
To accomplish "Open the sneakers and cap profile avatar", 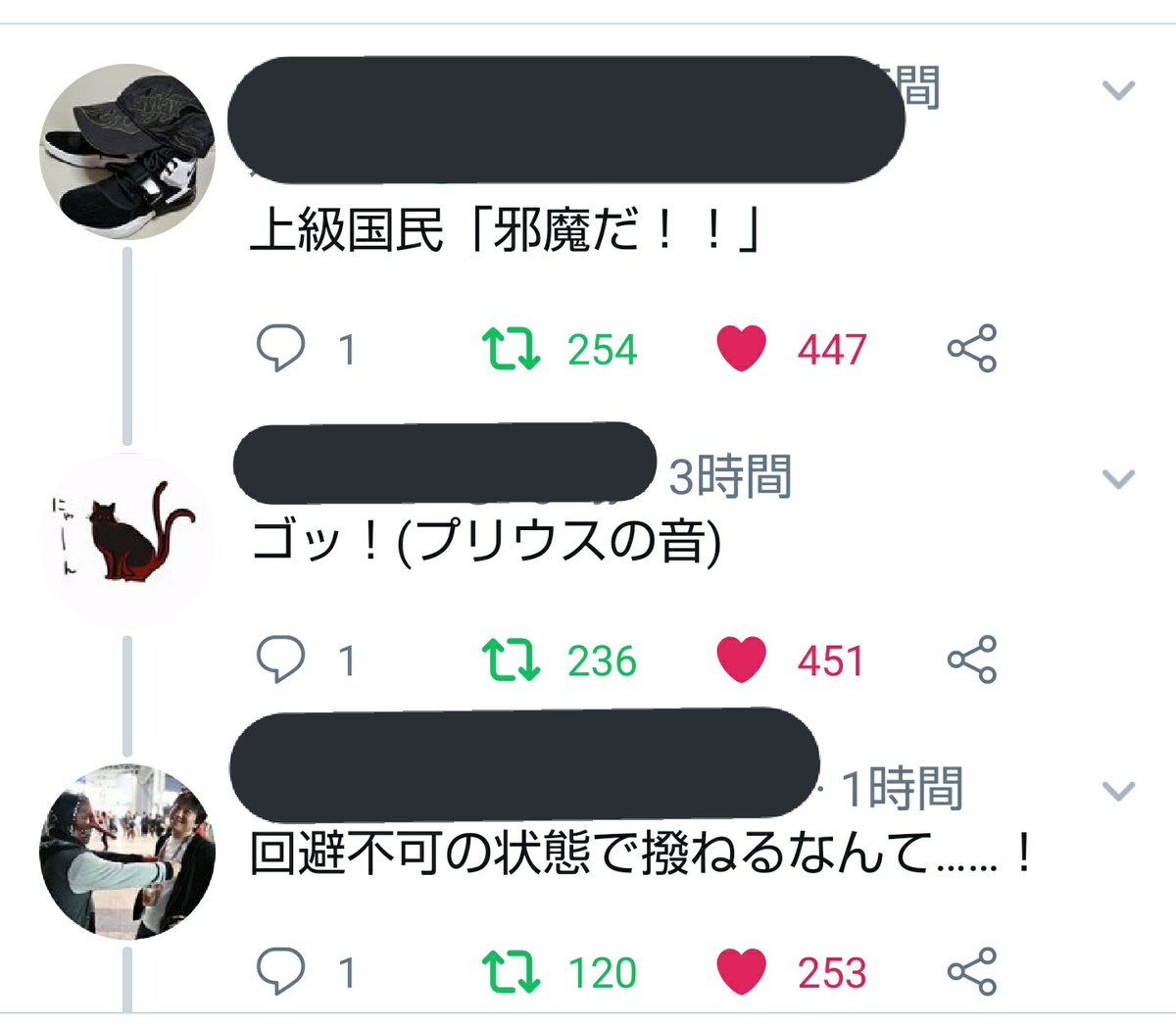I will pos(127,152).
